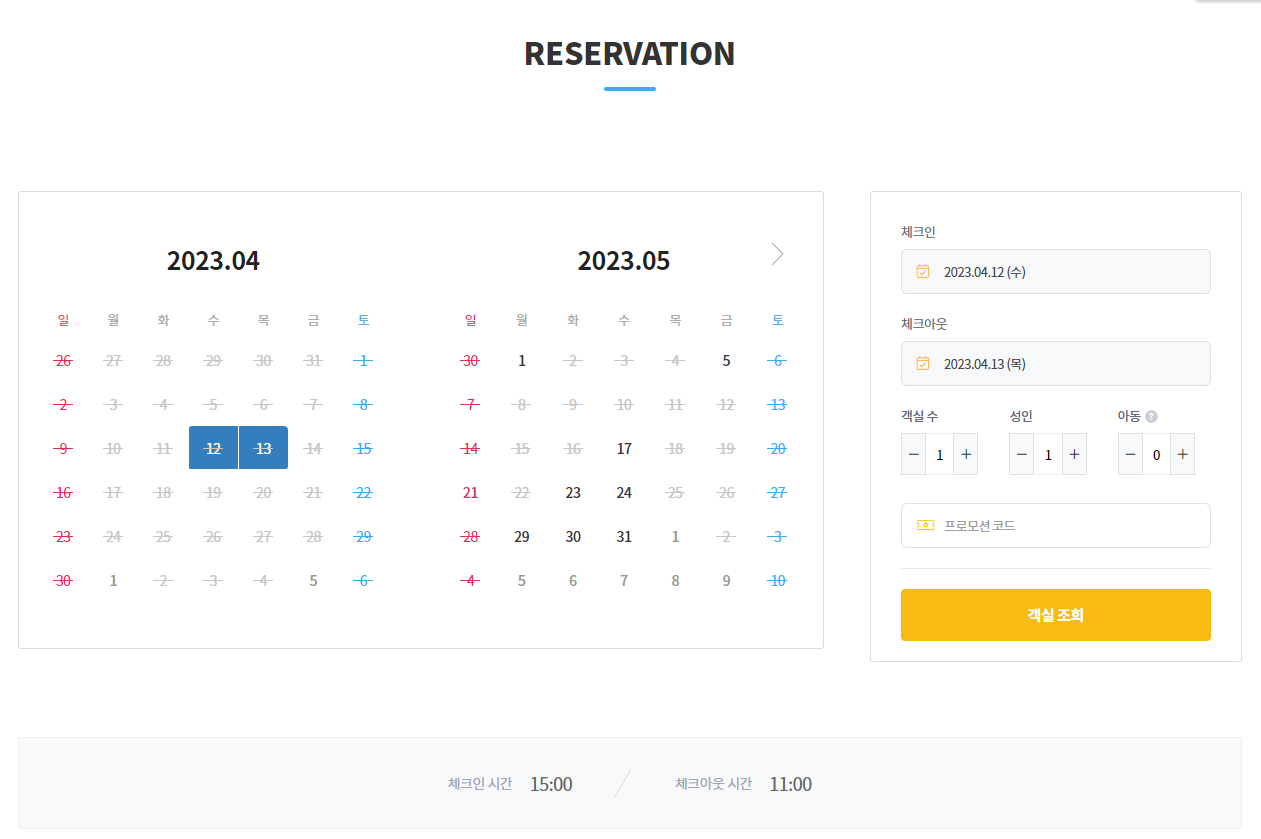Viewport: 1261px width, 839px height.
Task: Click calendar icon in check-in field
Action: [923, 271]
